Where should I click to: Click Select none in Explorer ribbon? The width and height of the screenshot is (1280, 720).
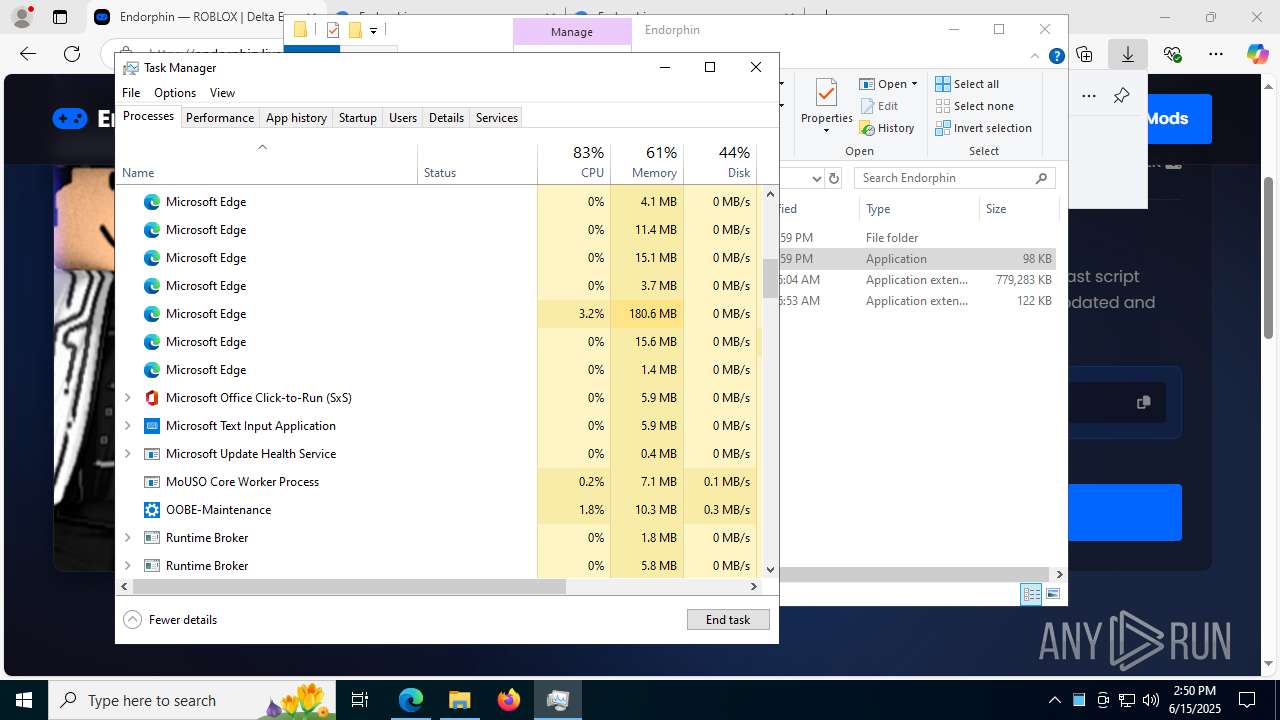point(974,106)
